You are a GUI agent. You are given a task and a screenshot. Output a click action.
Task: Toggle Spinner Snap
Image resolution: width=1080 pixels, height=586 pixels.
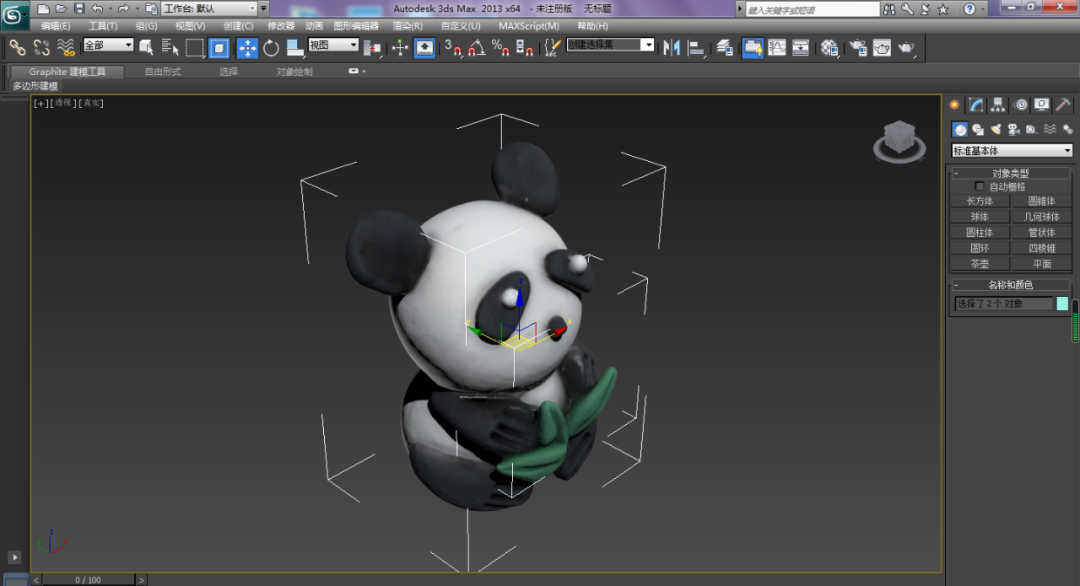pos(524,48)
